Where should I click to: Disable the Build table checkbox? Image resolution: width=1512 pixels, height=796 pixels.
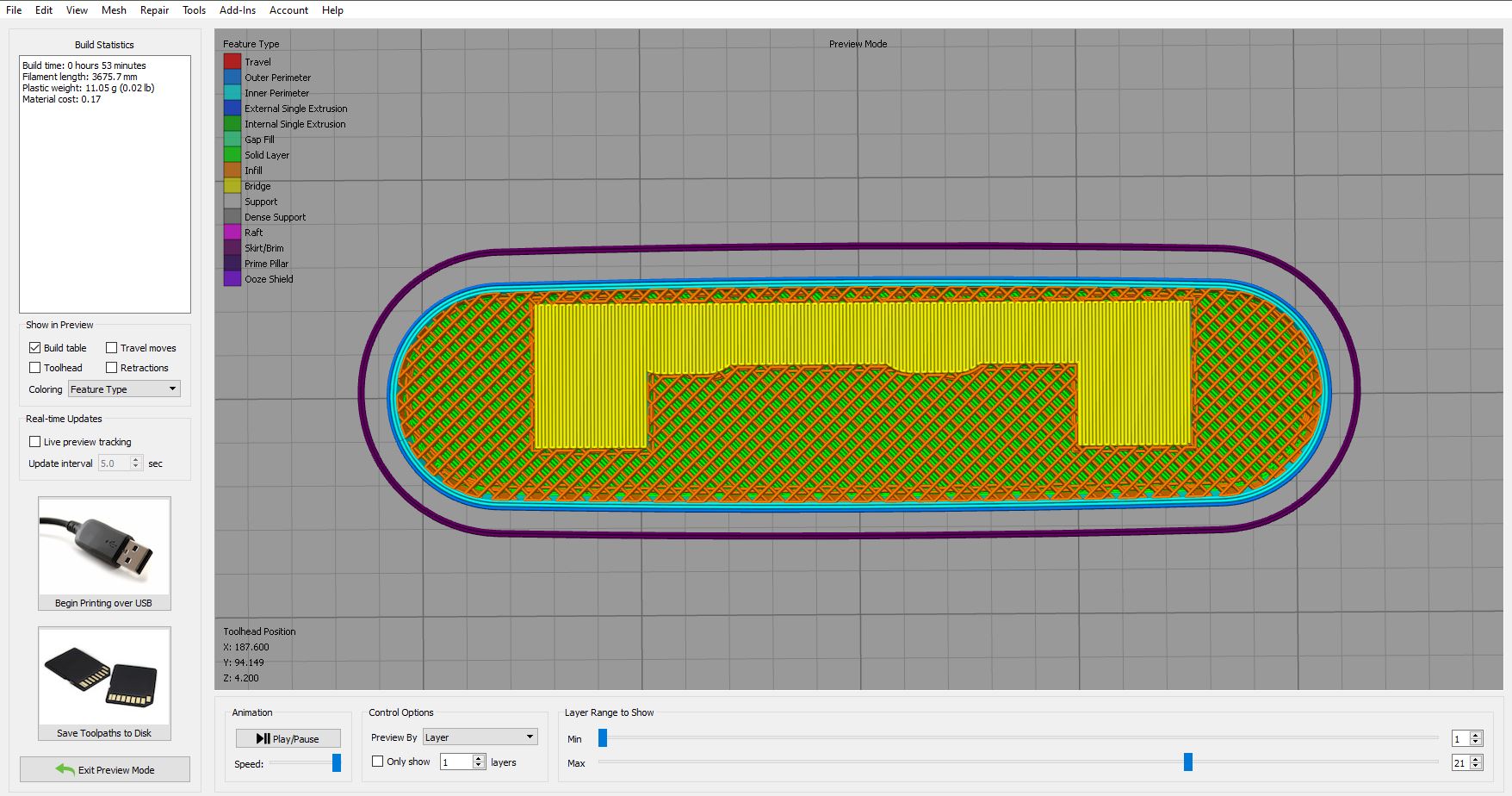click(x=35, y=348)
